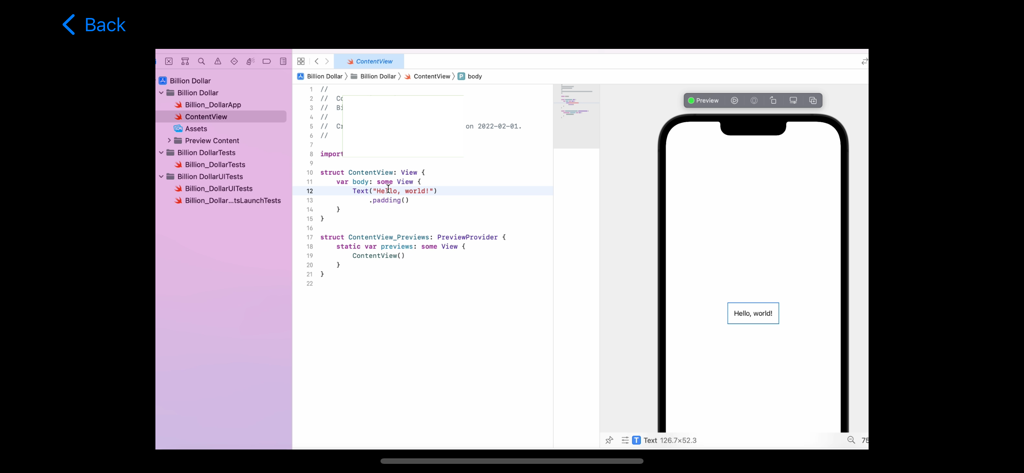Open the issue navigator warning icon

(x=217, y=61)
